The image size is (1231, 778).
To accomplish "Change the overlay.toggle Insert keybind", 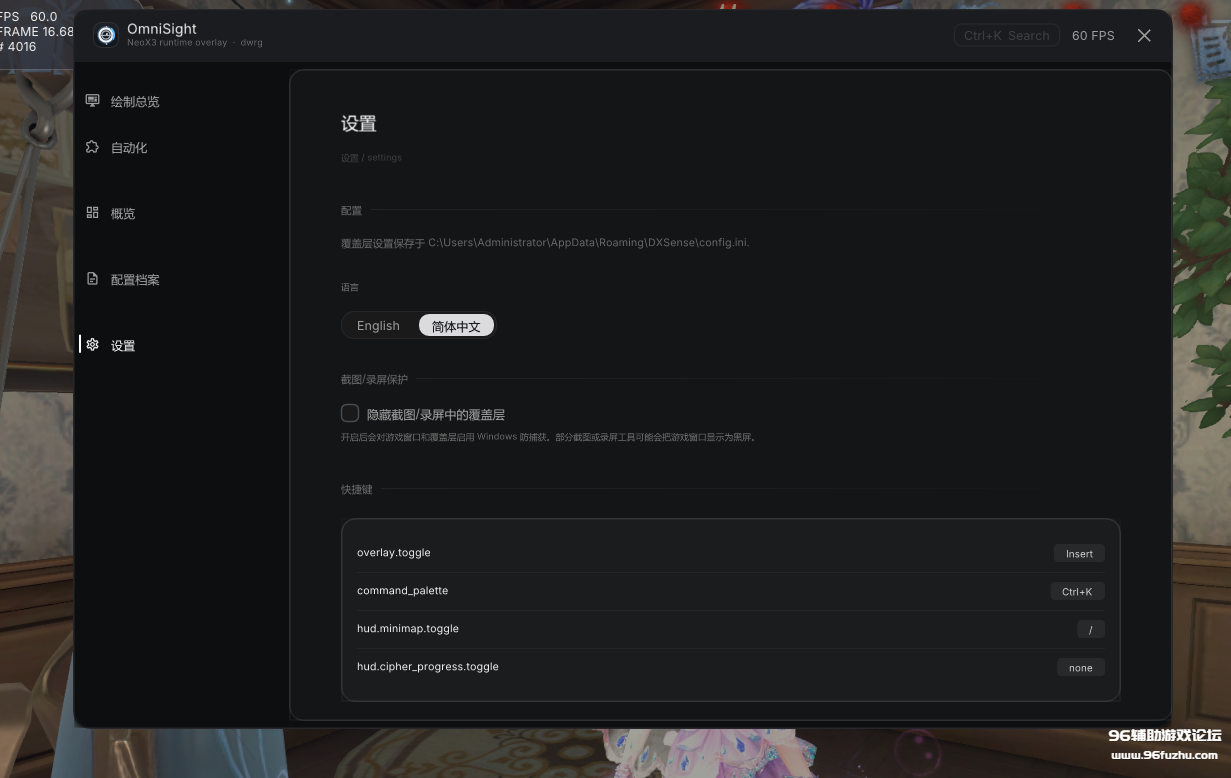I will (1079, 553).
